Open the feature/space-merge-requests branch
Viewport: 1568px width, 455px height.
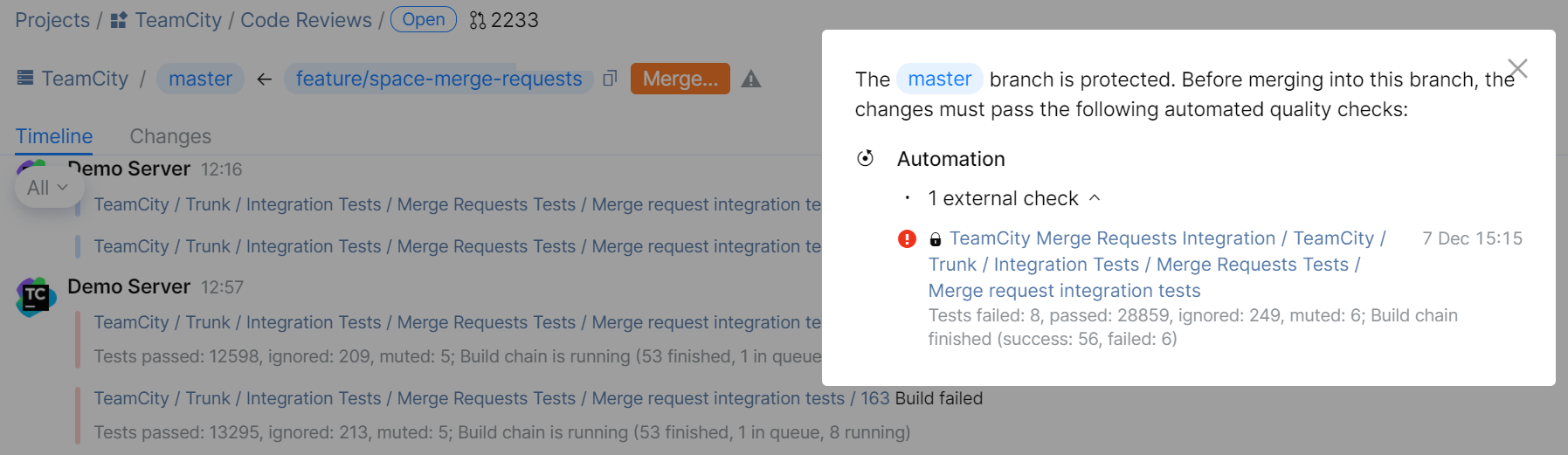[x=439, y=79]
